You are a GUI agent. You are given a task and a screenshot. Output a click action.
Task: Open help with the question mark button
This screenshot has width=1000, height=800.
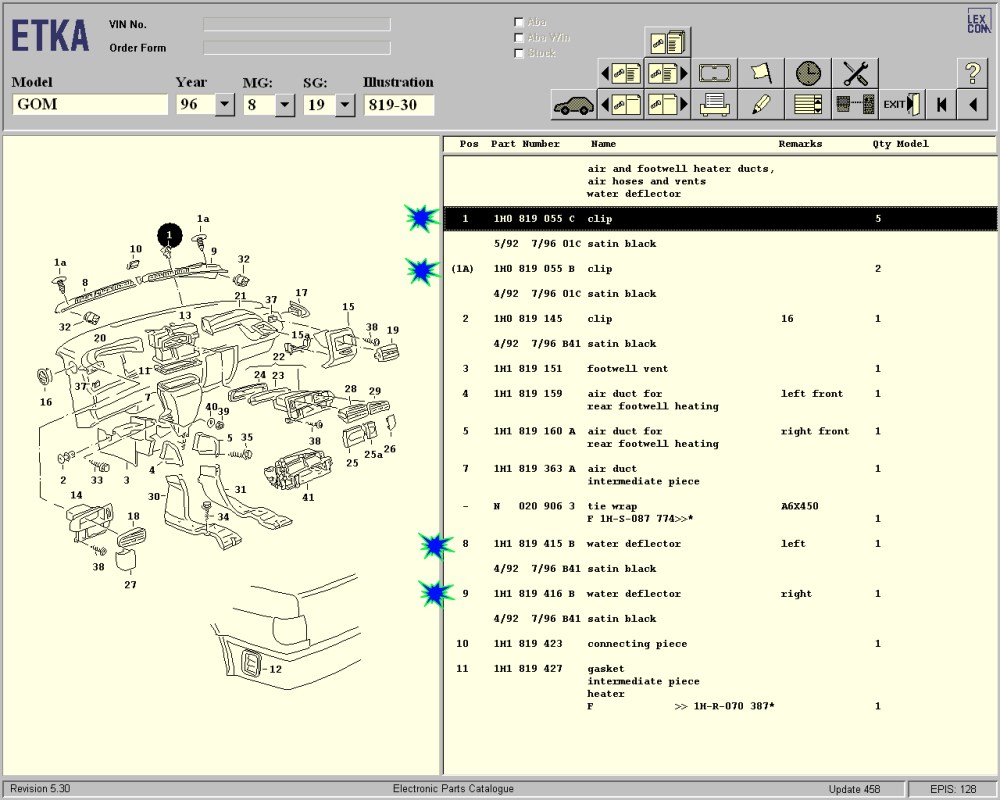point(972,73)
